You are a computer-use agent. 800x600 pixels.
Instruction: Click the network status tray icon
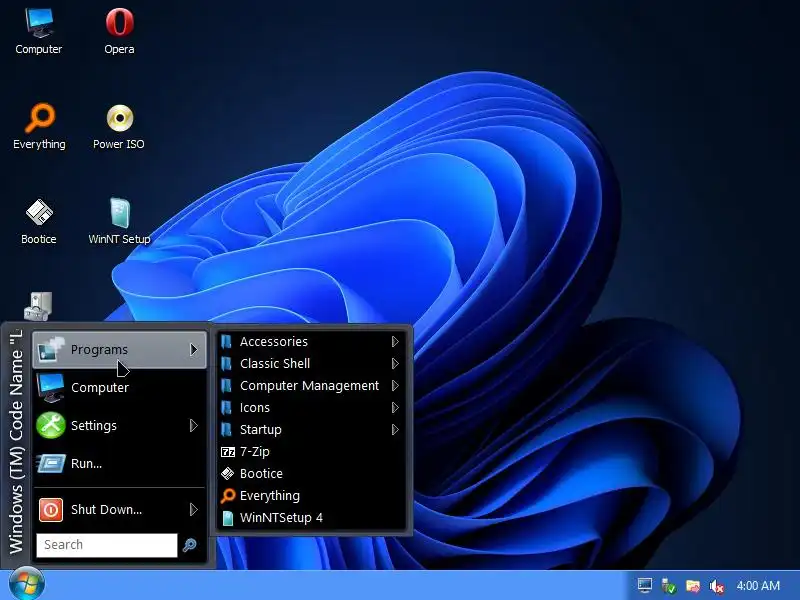tap(668, 586)
